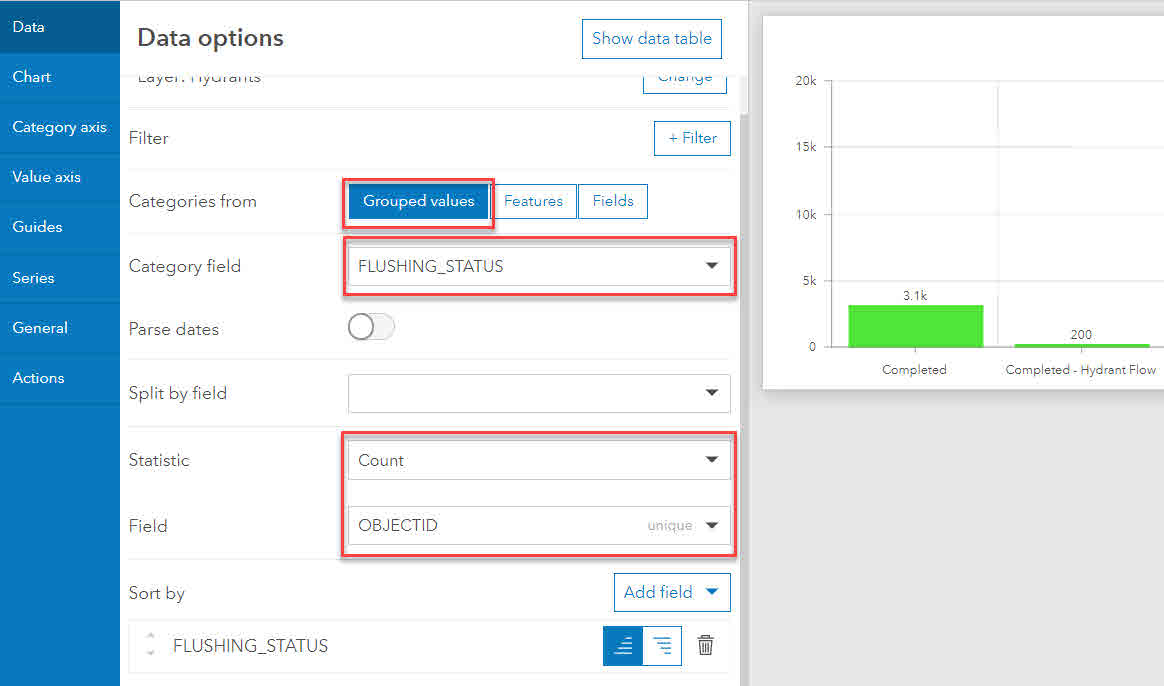Screen dimensions: 1164x686
Task: Go to the Series settings tab
Action: click(x=37, y=277)
